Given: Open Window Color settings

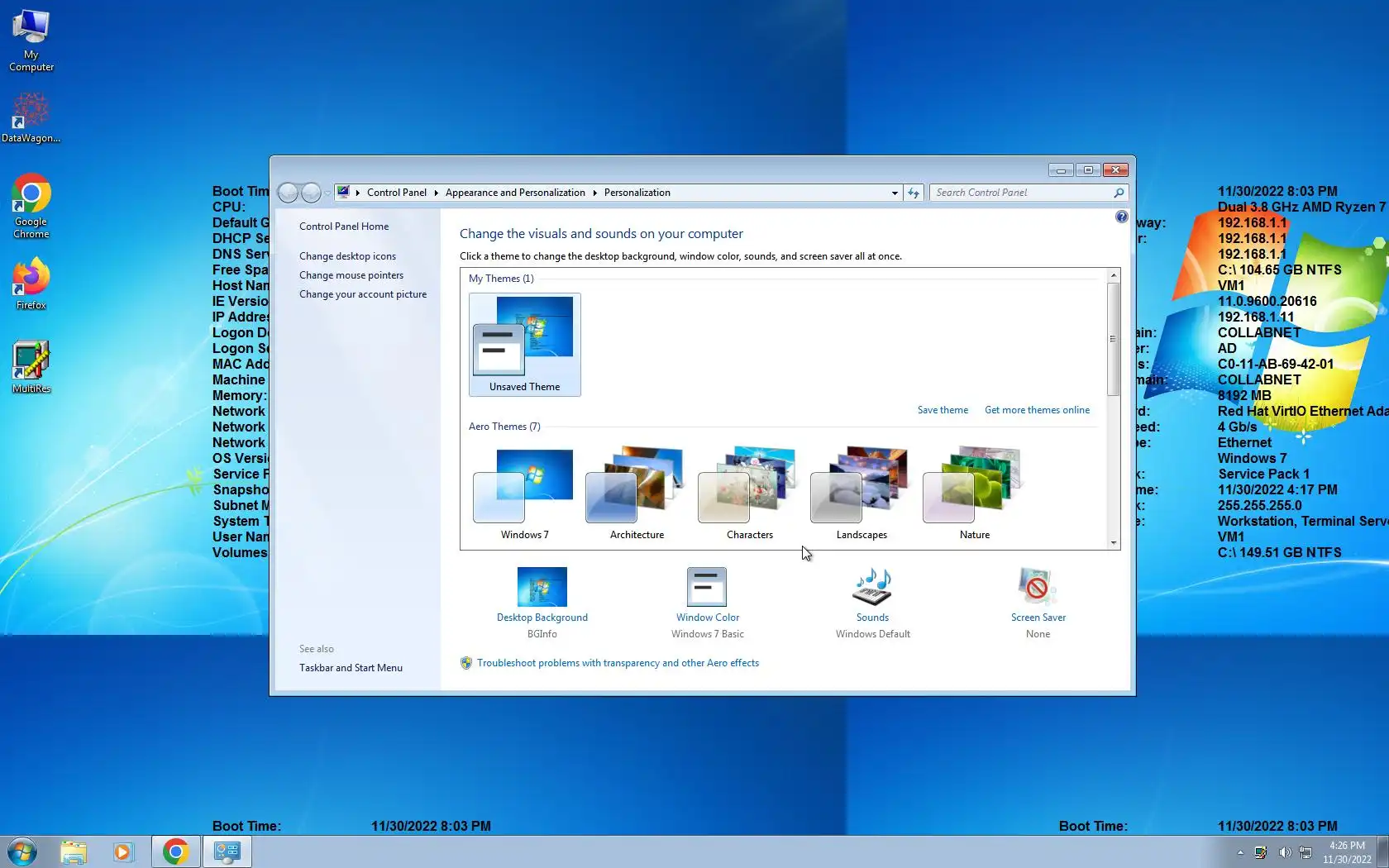Looking at the screenshot, I should coord(708,603).
